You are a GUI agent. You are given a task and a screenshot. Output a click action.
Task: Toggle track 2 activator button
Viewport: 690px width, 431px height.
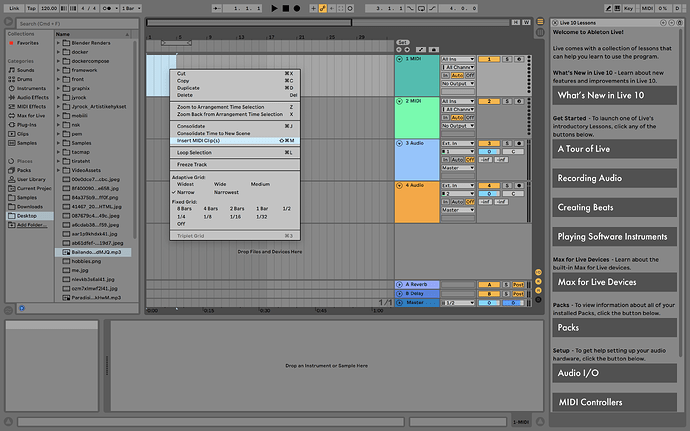pos(489,101)
